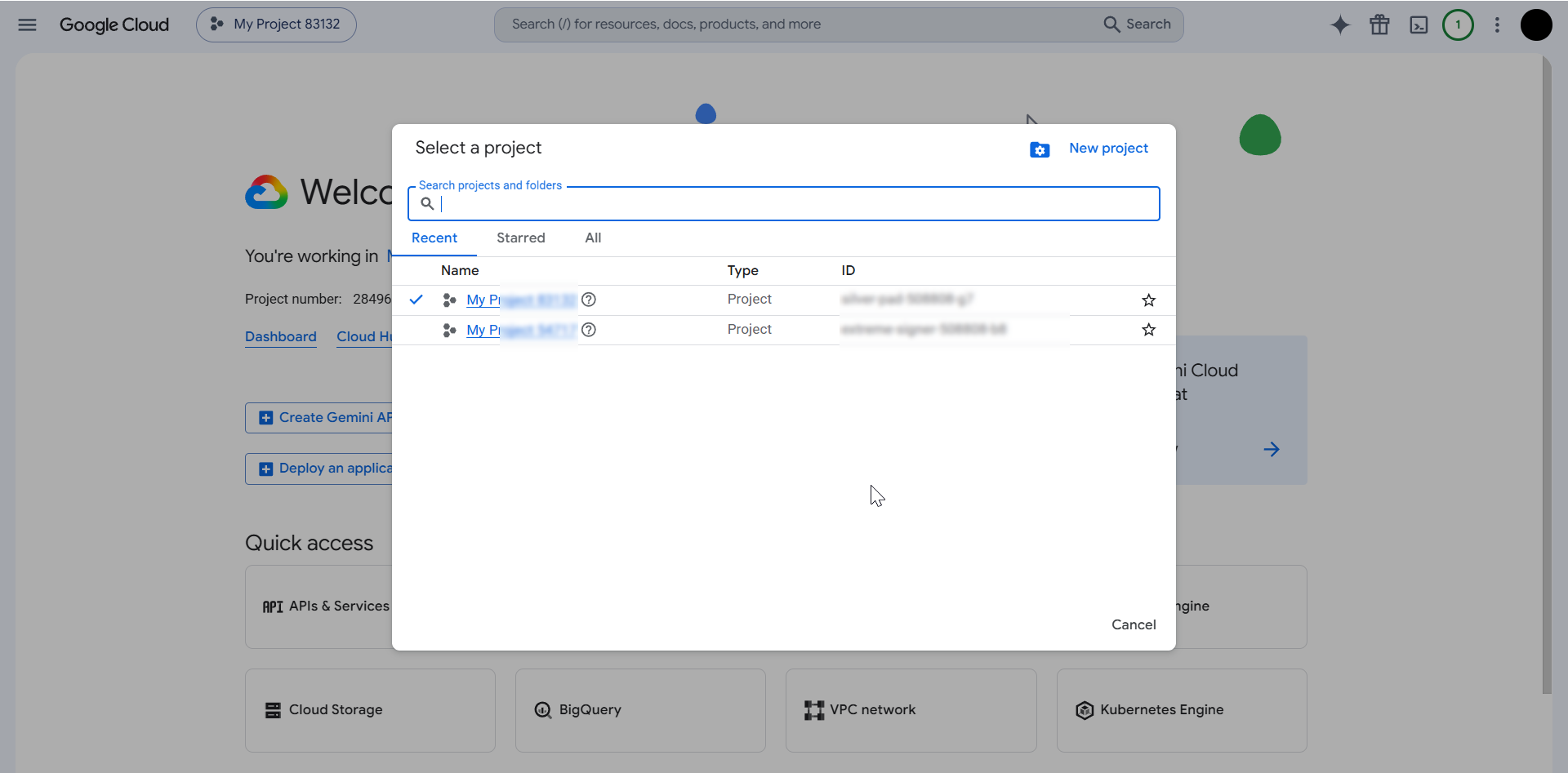Switch to the All tab

[x=593, y=238]
